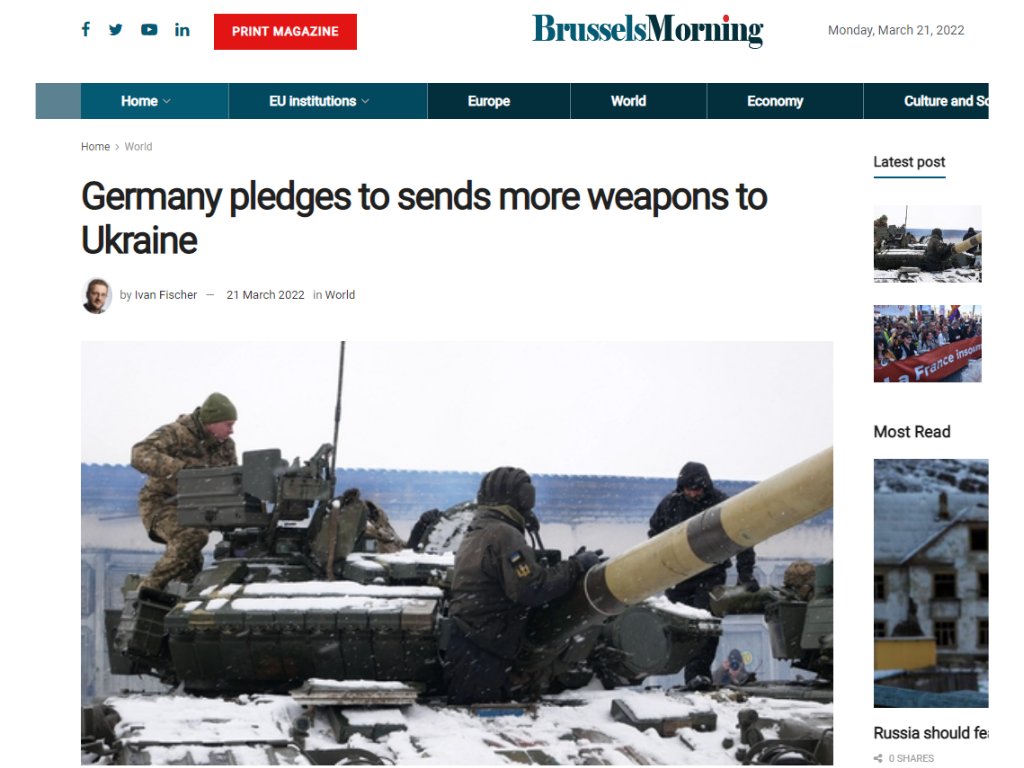Open the Europe menu item
The width and height of the screenshot is (1024, 768).
[488, 101]
